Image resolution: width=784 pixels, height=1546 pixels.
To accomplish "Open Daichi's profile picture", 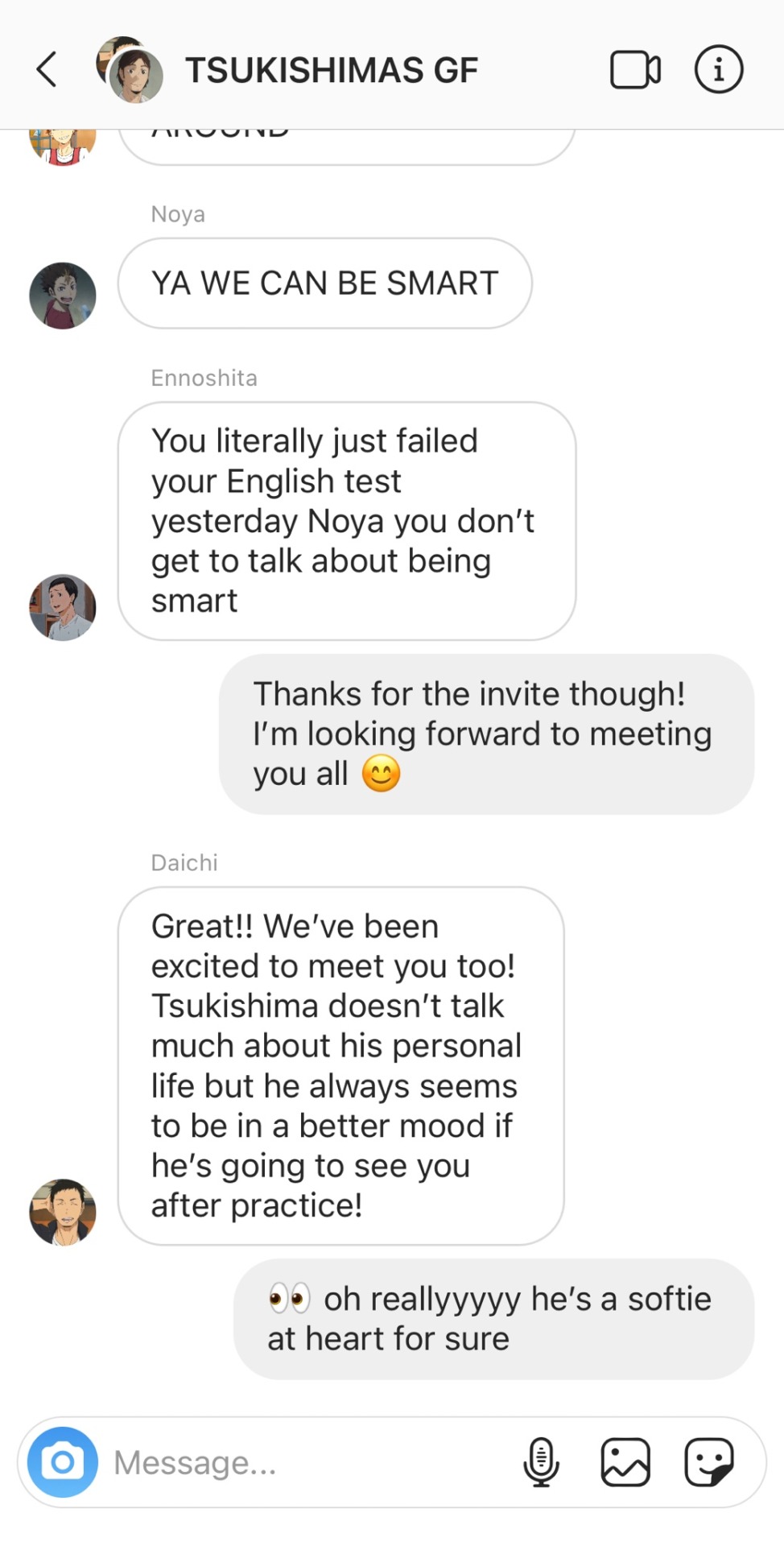I will [63, 1213].
